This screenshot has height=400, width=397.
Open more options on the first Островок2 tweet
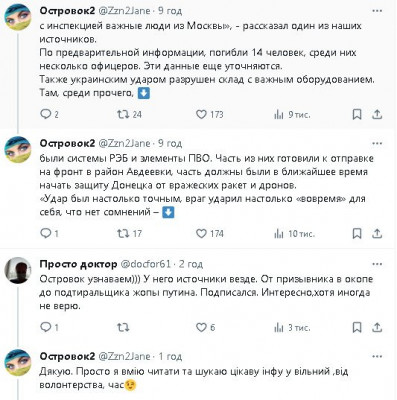point(377,11)
